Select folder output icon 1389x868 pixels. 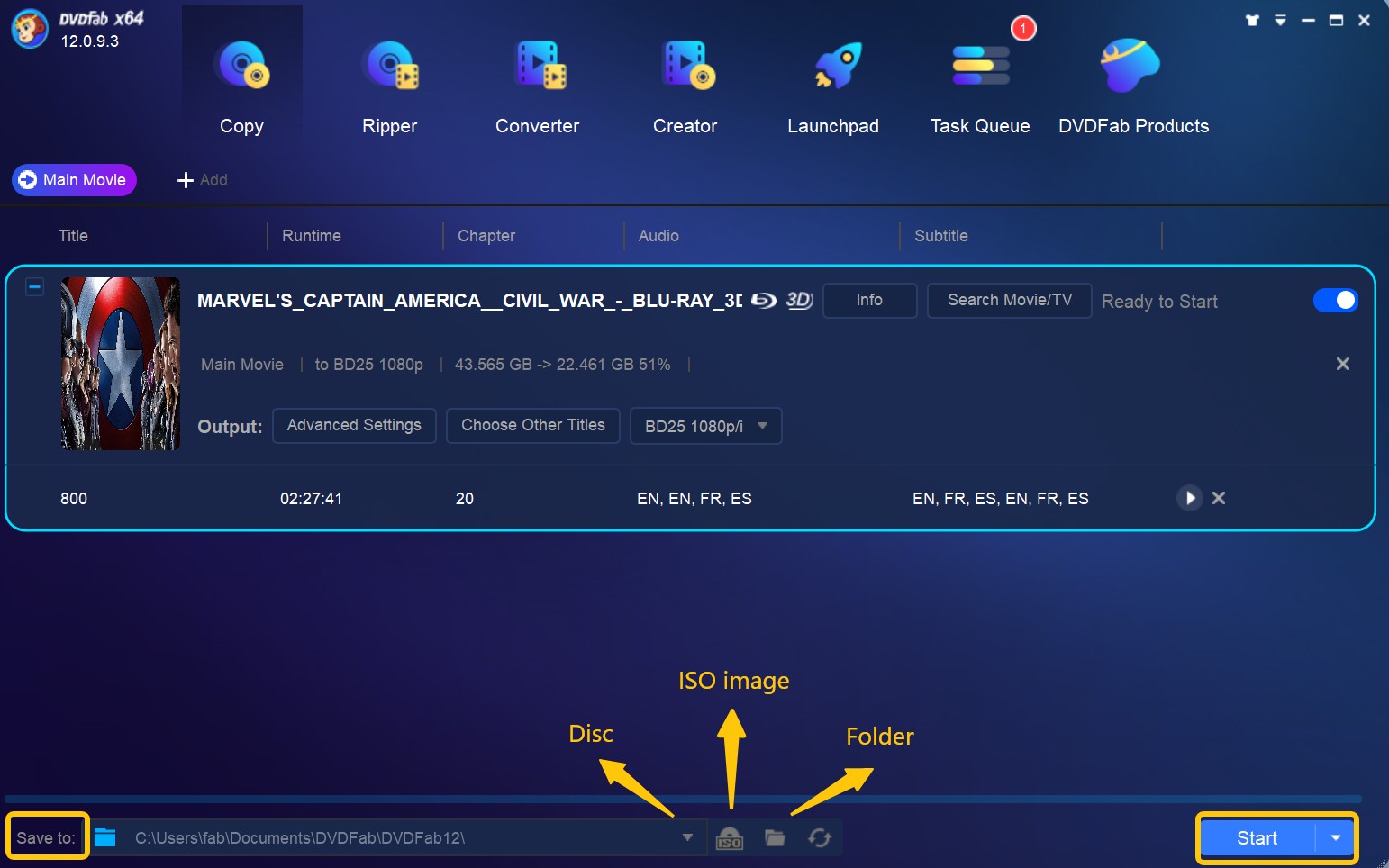tap(775, 838)
